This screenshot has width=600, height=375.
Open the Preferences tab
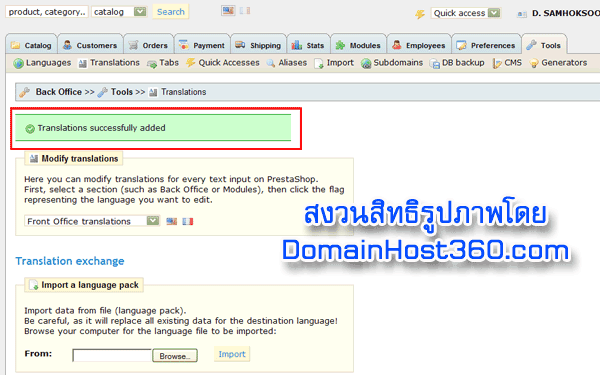click(486, 45)
